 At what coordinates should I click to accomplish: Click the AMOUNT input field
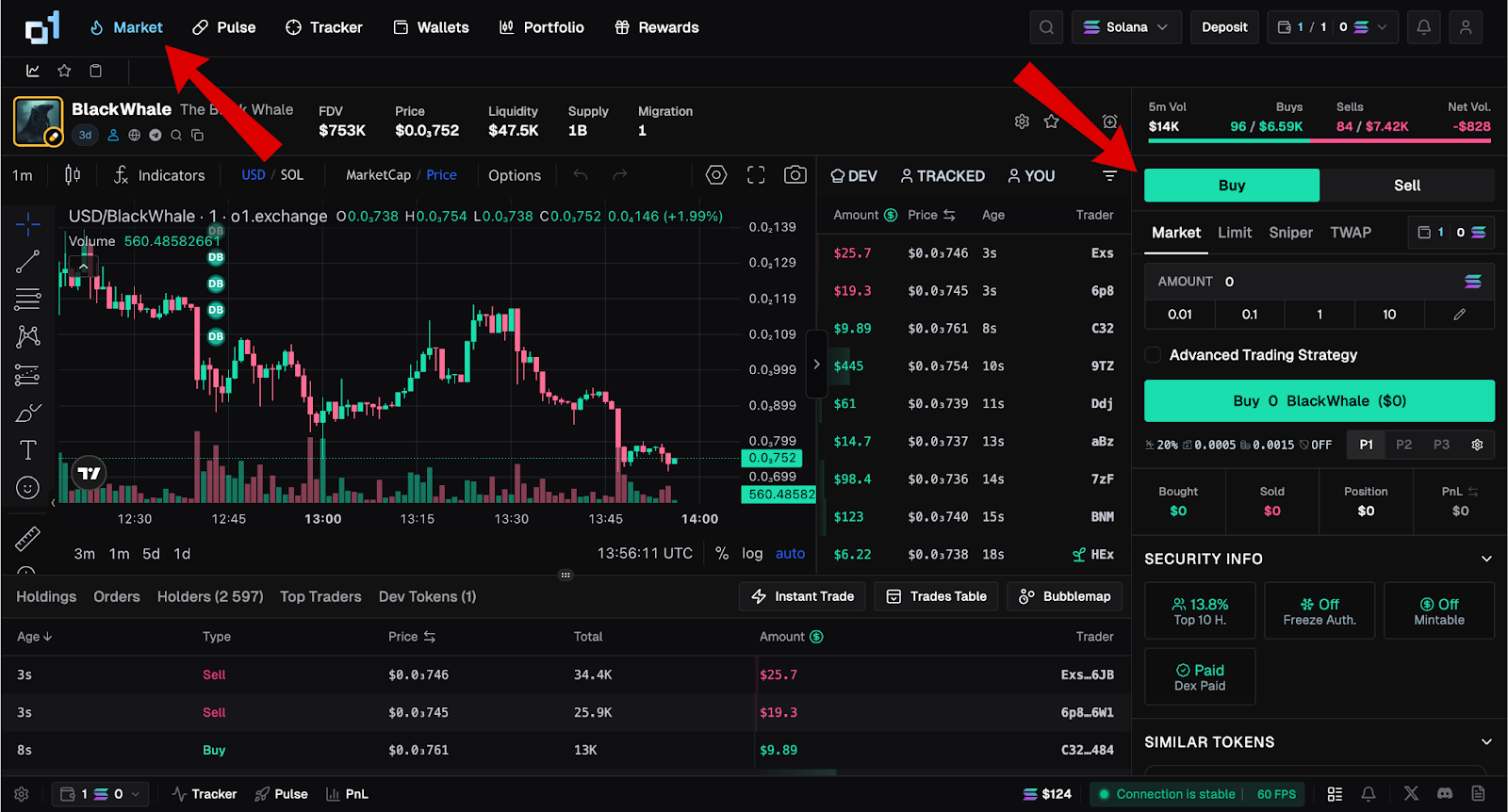1319,282
